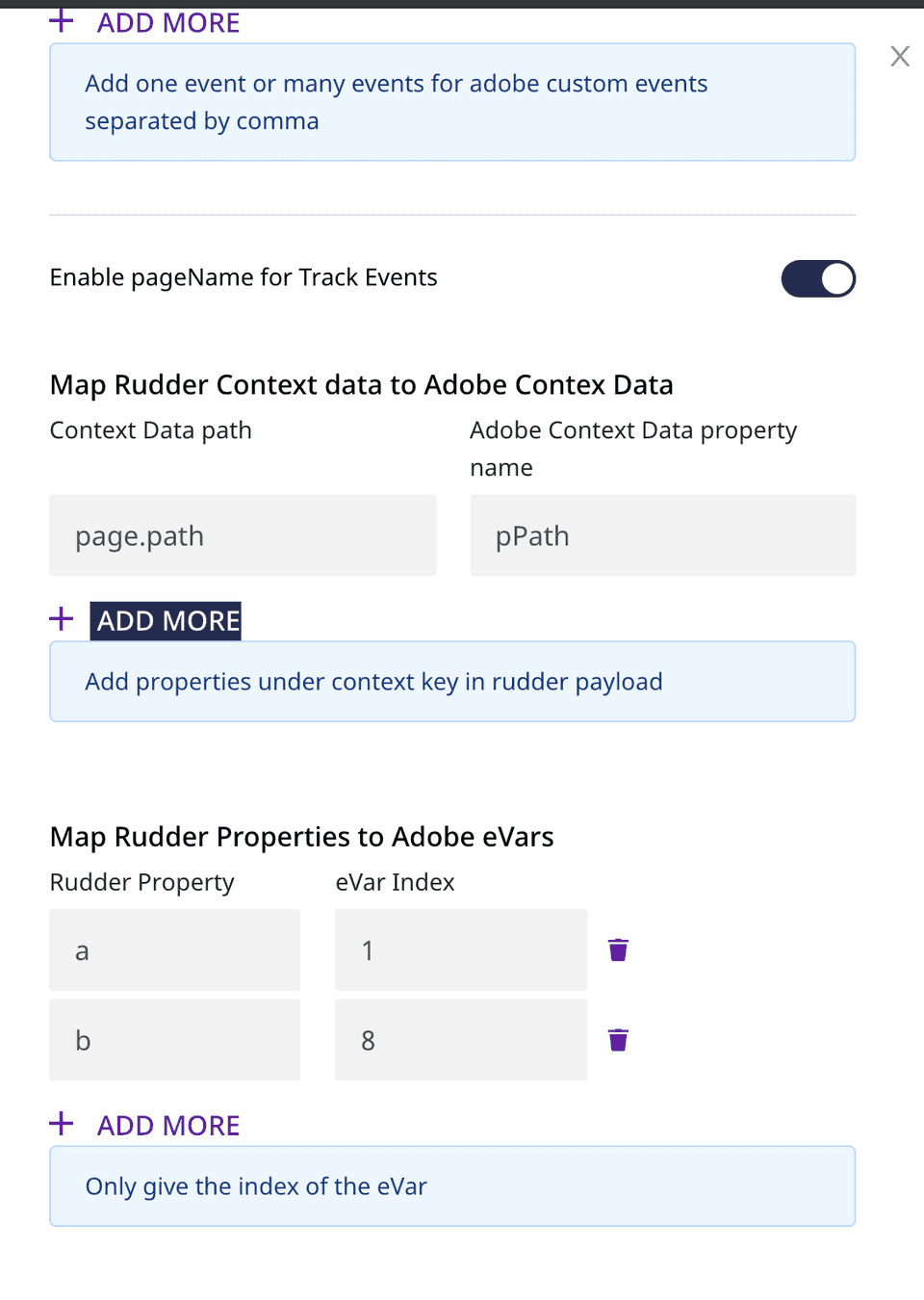Click ADD MORE under context data mapping
Image resolution: width=924 pixels, height=1300 pixels.
point(167,621)
